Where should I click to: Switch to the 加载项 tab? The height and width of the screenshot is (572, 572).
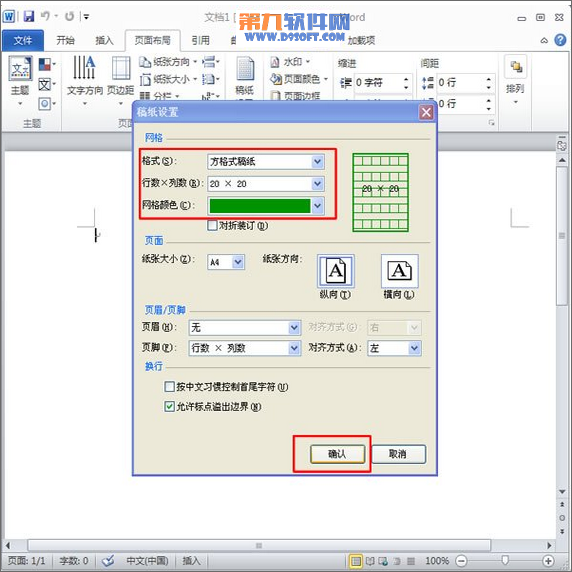[x=361, y=40]
